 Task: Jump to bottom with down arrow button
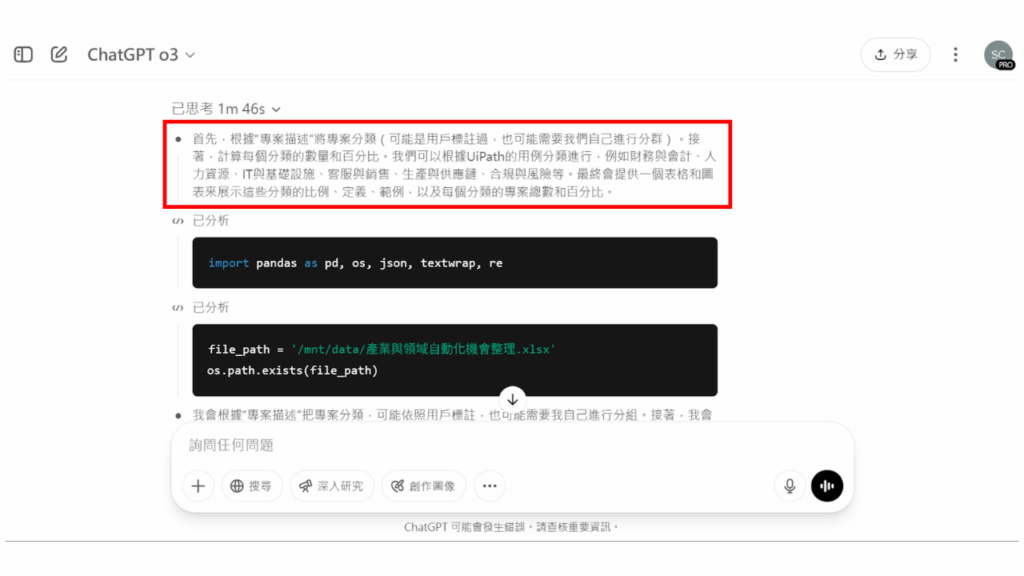pos(513,398)
